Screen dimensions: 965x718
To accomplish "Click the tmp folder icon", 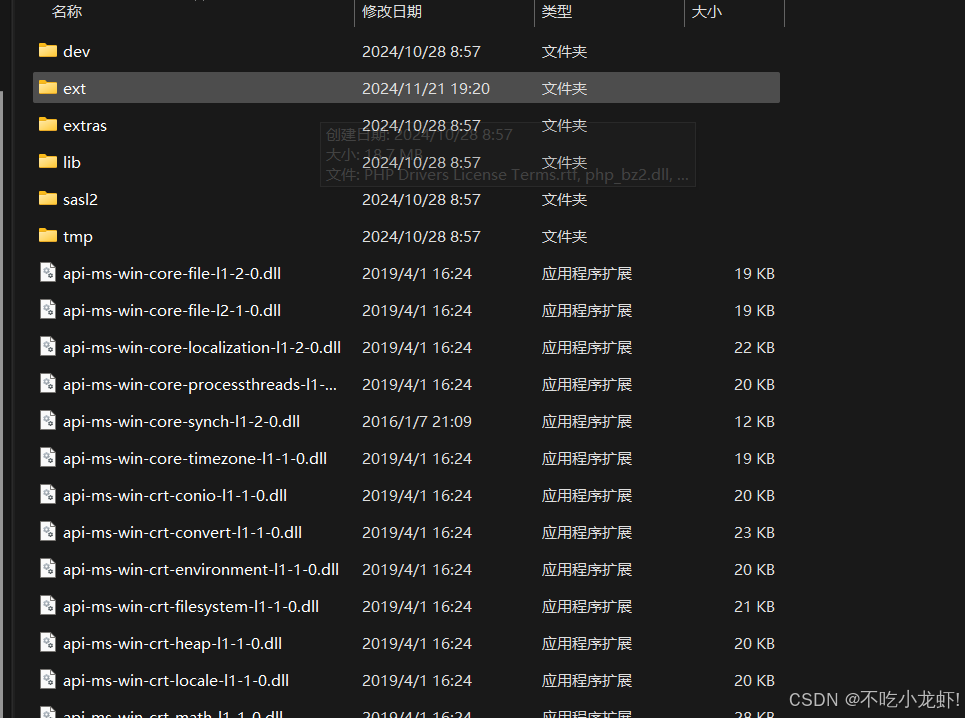I will coord(47,236).
